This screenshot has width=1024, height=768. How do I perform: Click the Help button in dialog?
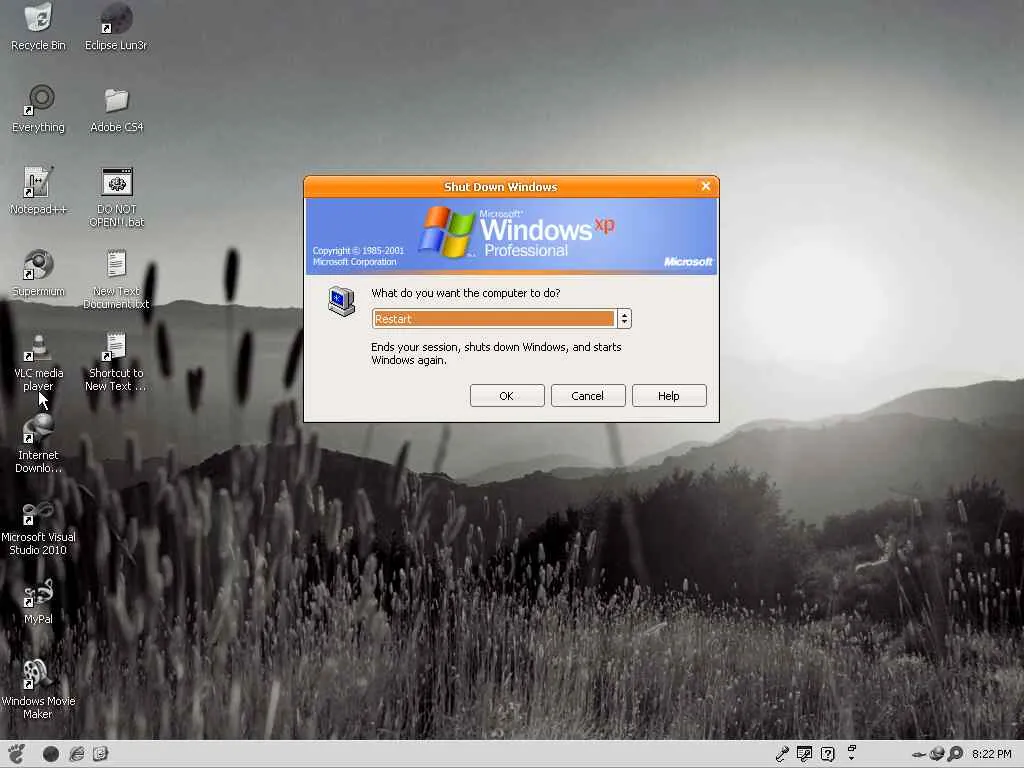669,396
